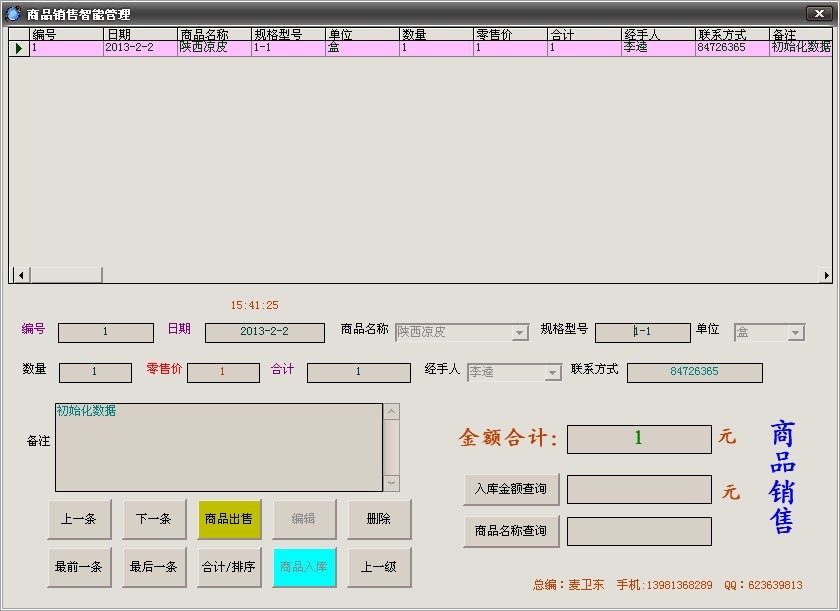Jump to first record with 最前一条
The height and width of the screenshot is (611, 840).
79,567
